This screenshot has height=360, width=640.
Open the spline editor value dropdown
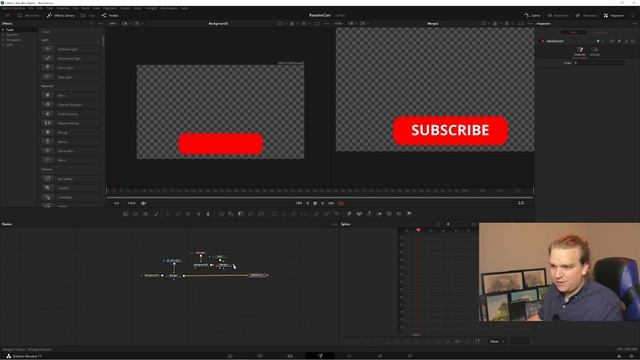[497, 341]
